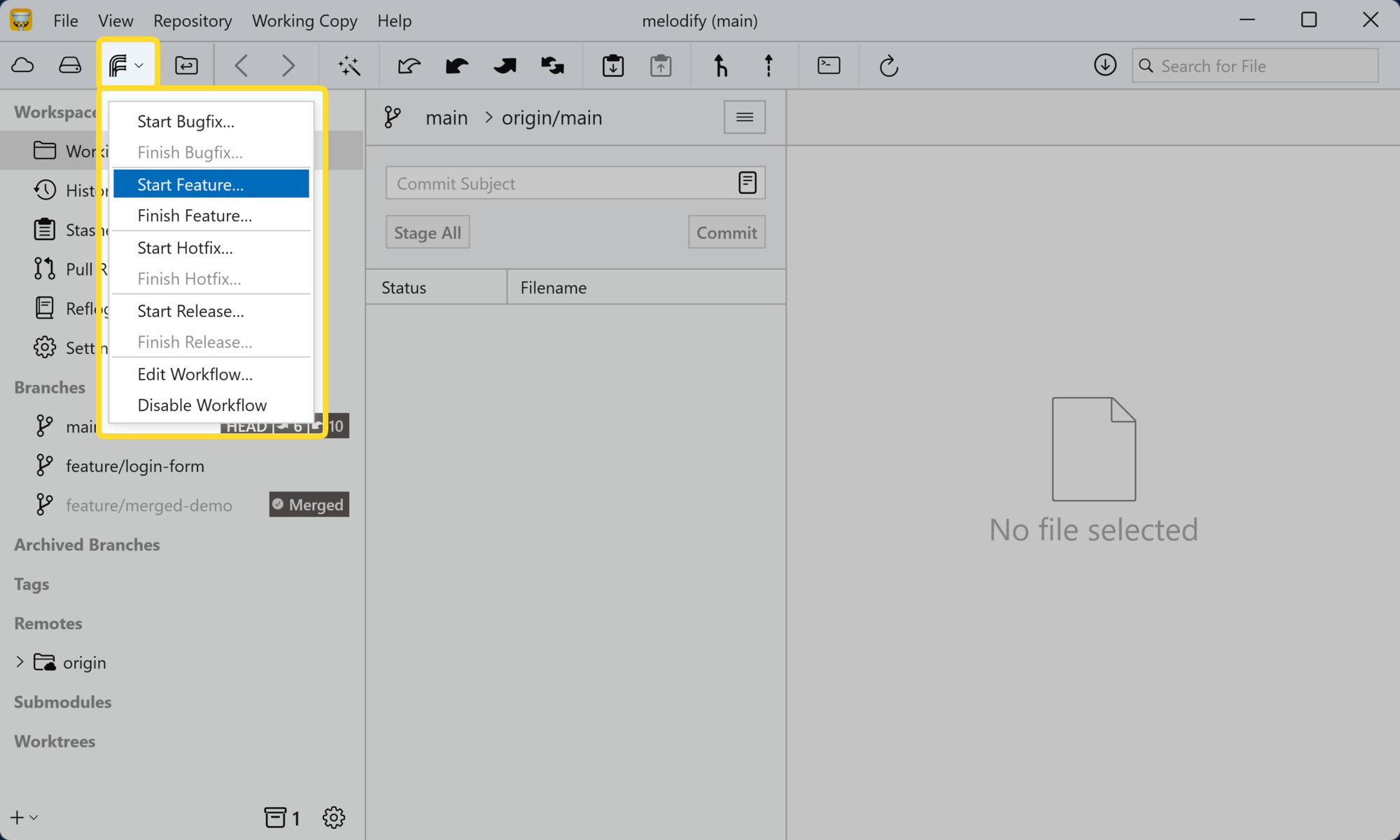The image size is (1400, 840).
Task: Click the Commit button
Action: (727, 232)
